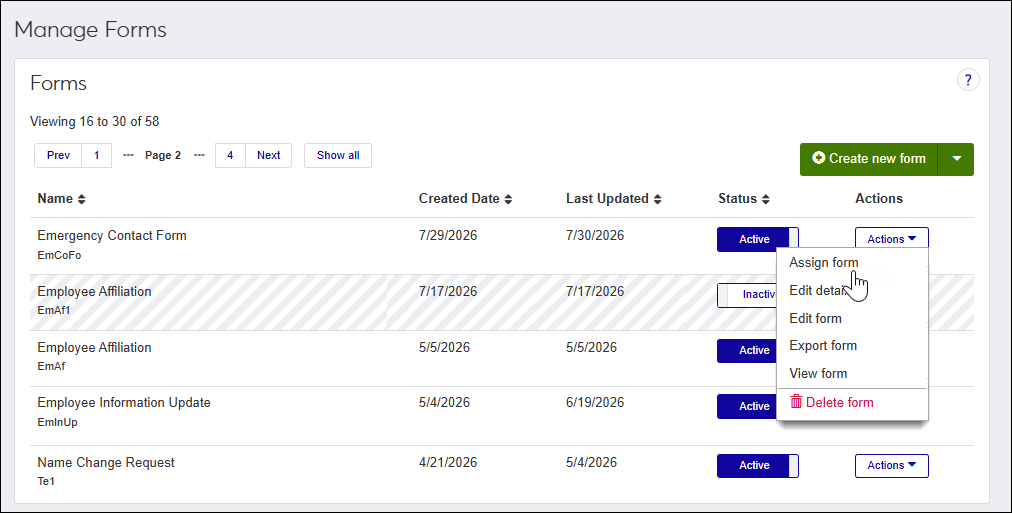Go to Prev page
The width and height of the screenshot is (1012, 513).
[58, 156]
